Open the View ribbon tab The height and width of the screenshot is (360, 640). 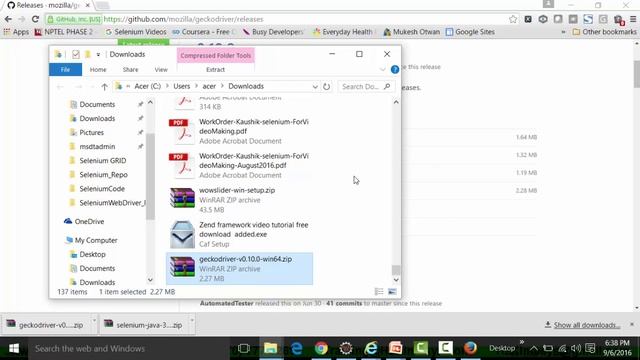[161, 70]
